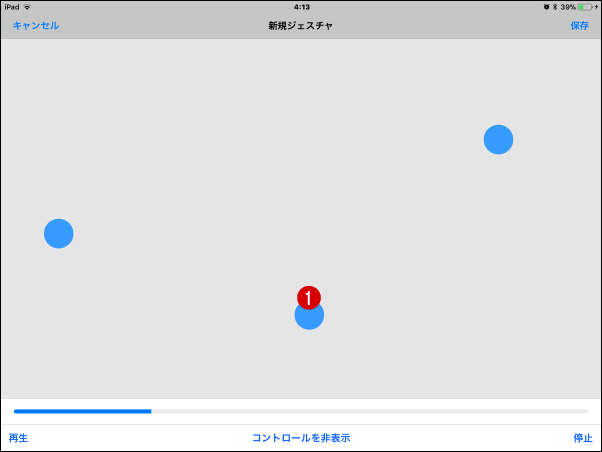This screenshot has height=452, width=602.
Task: Click the 39% battery percentage text
Action: tap(568, 7)
